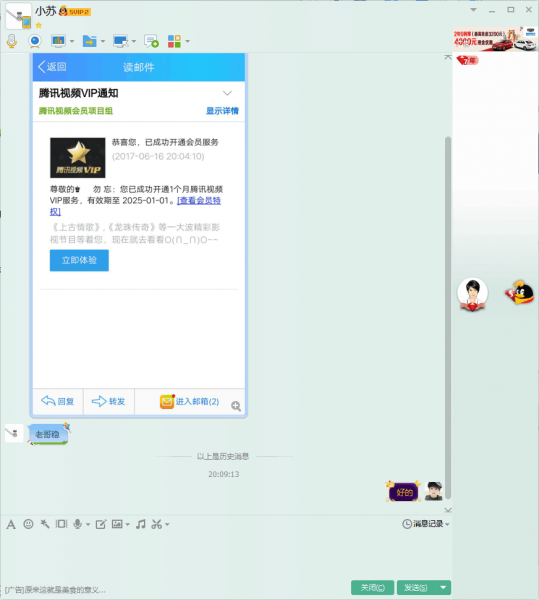Click the magnifier zoom icon on mail card
539x600 pixels.
pos(236,406)
